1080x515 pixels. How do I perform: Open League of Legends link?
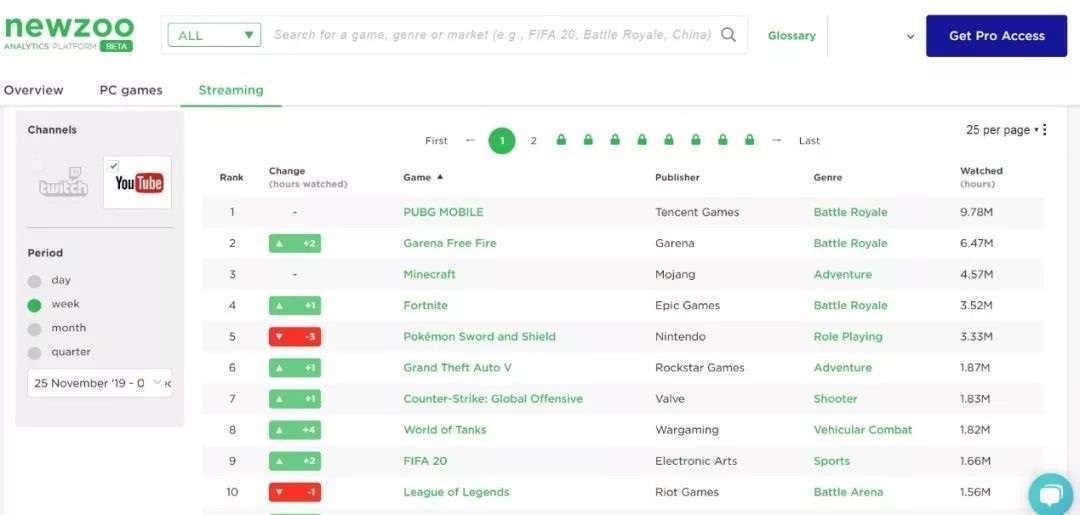(x=456, y=492)
